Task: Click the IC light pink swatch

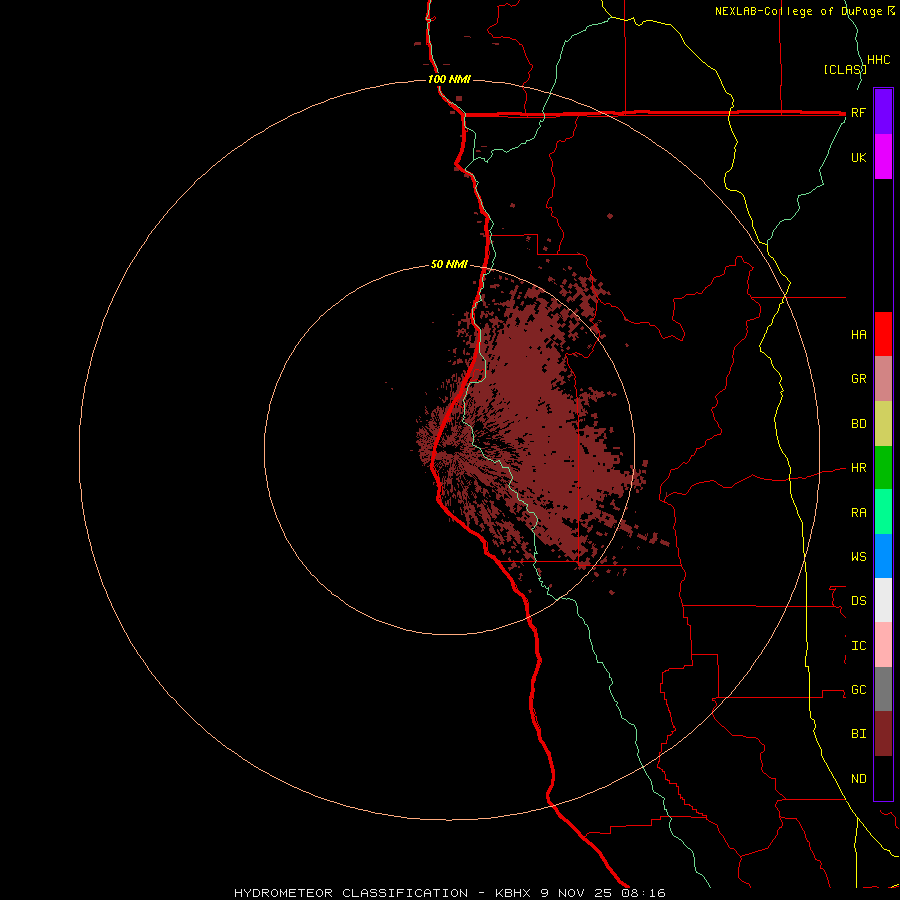Action: point(883,645)
